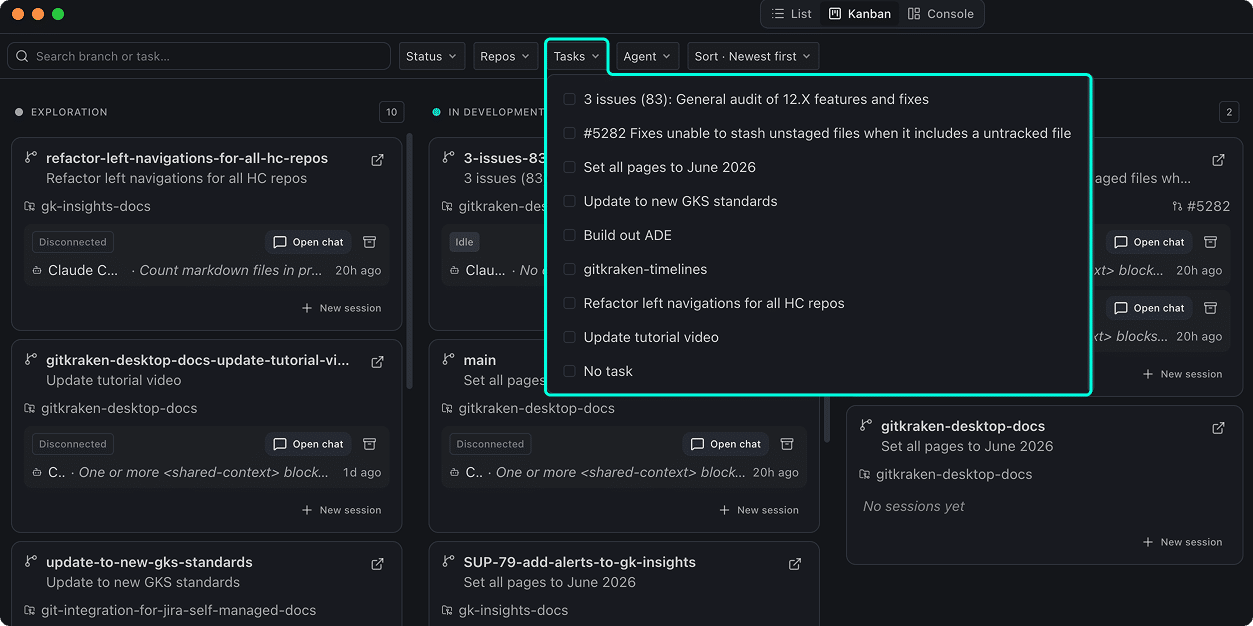Start new session in update-tutorial-video card

(x=341, y=510)
